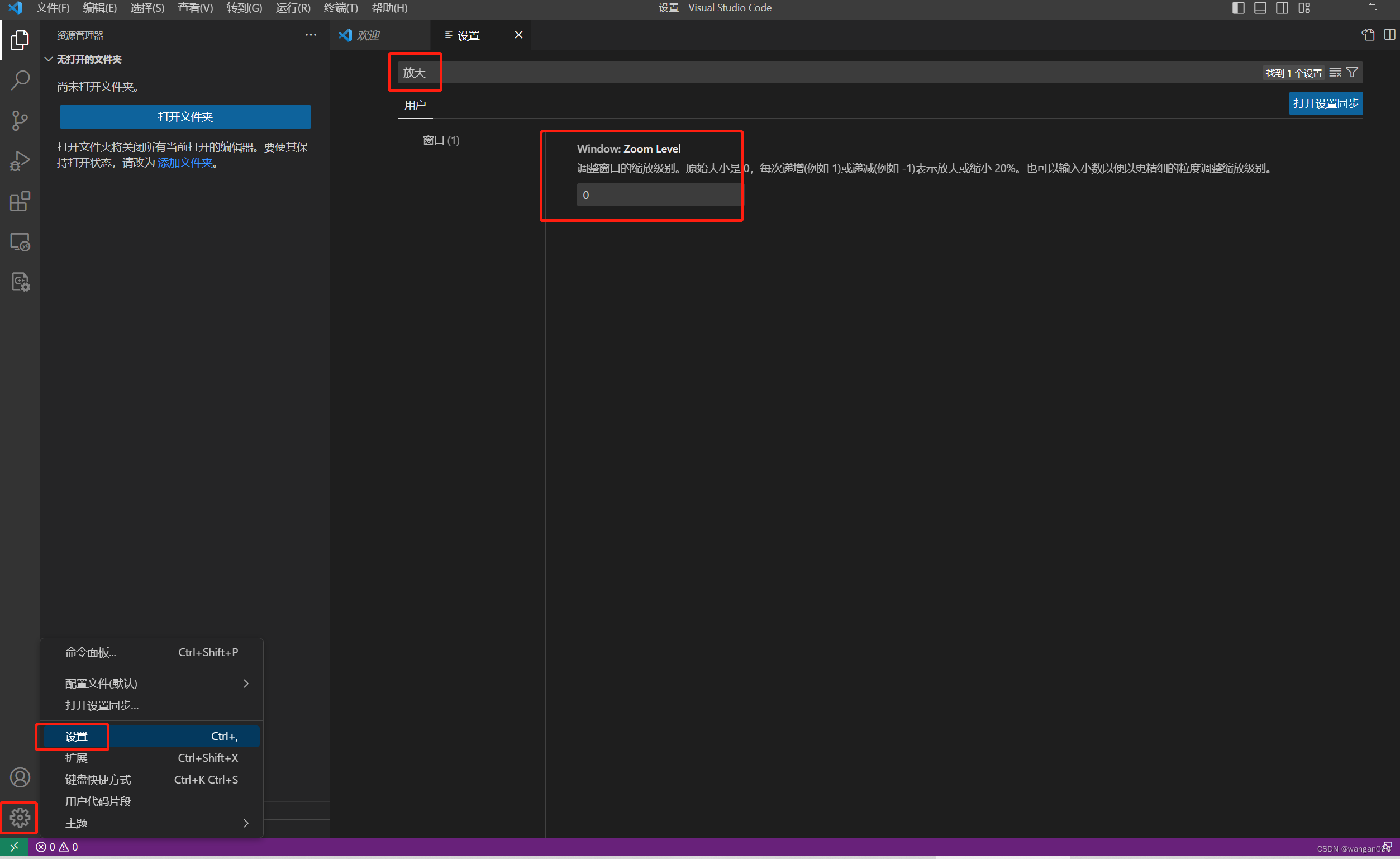
Task: Select the 窗口 (1) settings category
Action: (x=441, y=140)
